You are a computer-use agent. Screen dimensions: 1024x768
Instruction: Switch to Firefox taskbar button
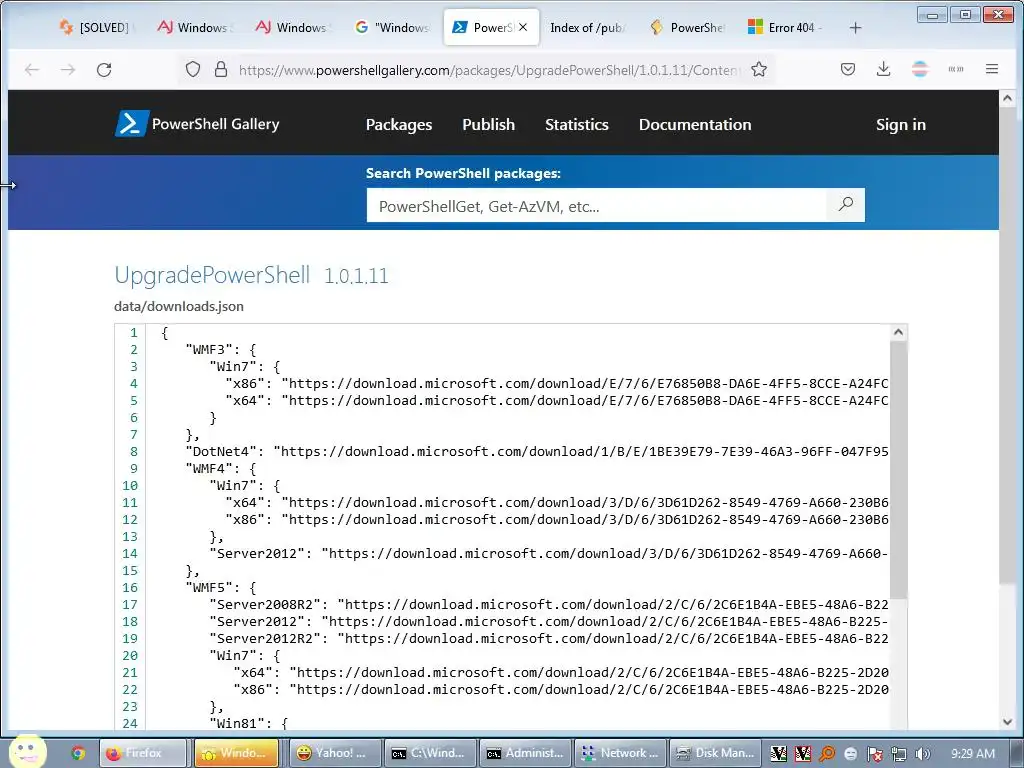142,753
